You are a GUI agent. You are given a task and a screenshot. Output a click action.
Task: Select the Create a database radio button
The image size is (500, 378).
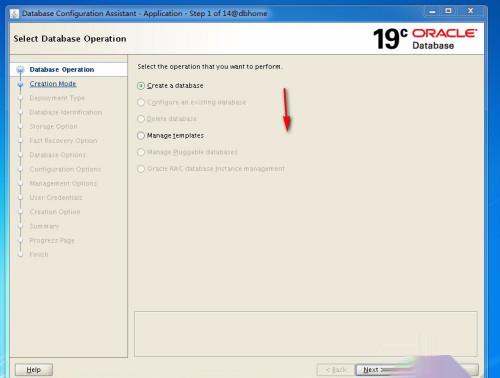(x=141, y=86)
